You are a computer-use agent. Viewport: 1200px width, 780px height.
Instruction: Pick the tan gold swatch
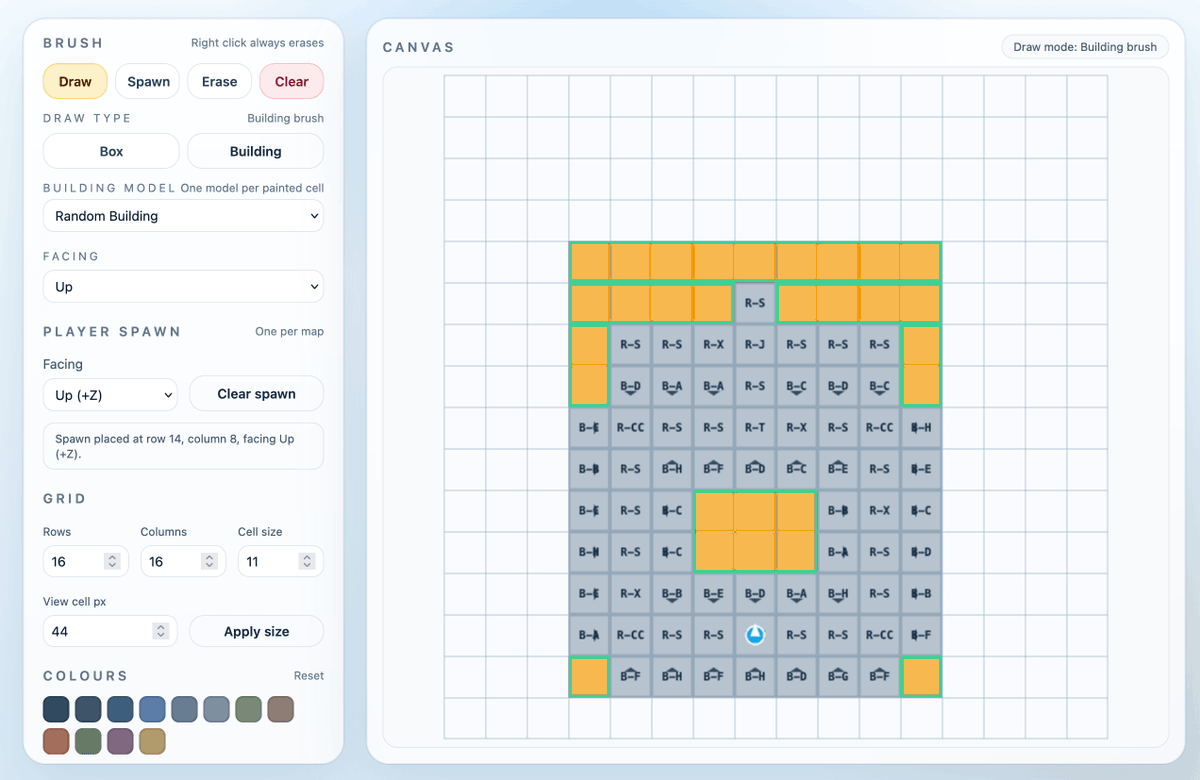coord(152,741)
